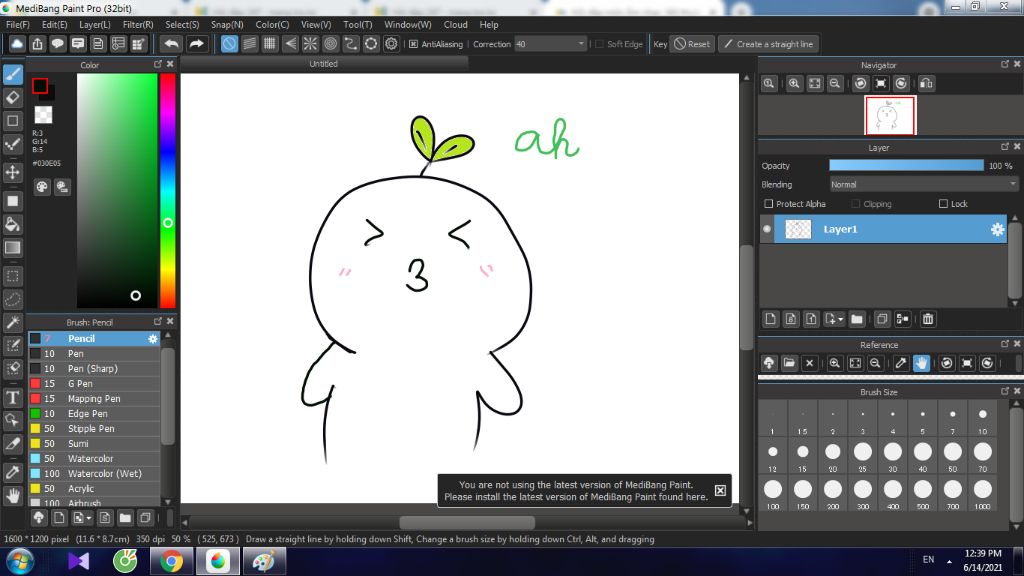Zoom in within the Navigator panel
The image size is (1024, 576).
click(794, 84)
